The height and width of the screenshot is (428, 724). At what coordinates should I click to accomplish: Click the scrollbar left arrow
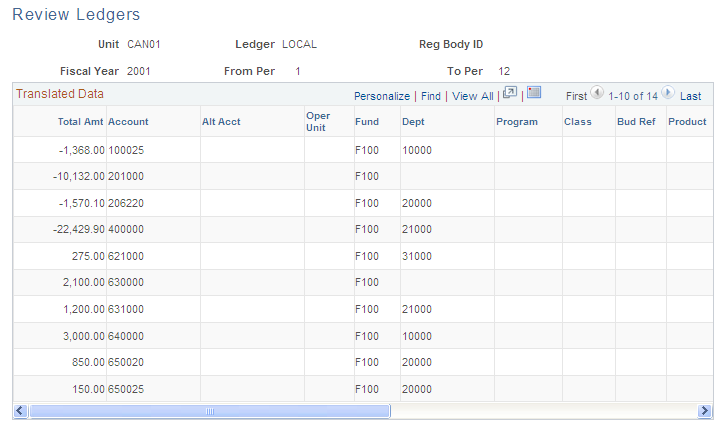click(20, 410)
